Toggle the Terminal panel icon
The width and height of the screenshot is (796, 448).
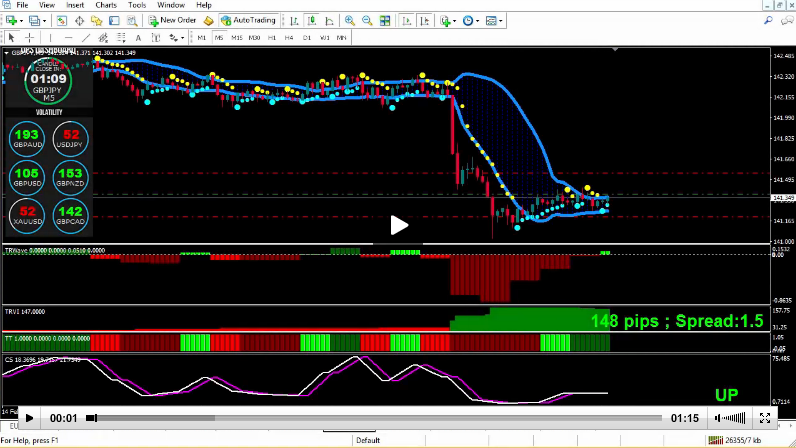(x=114, y=21)
